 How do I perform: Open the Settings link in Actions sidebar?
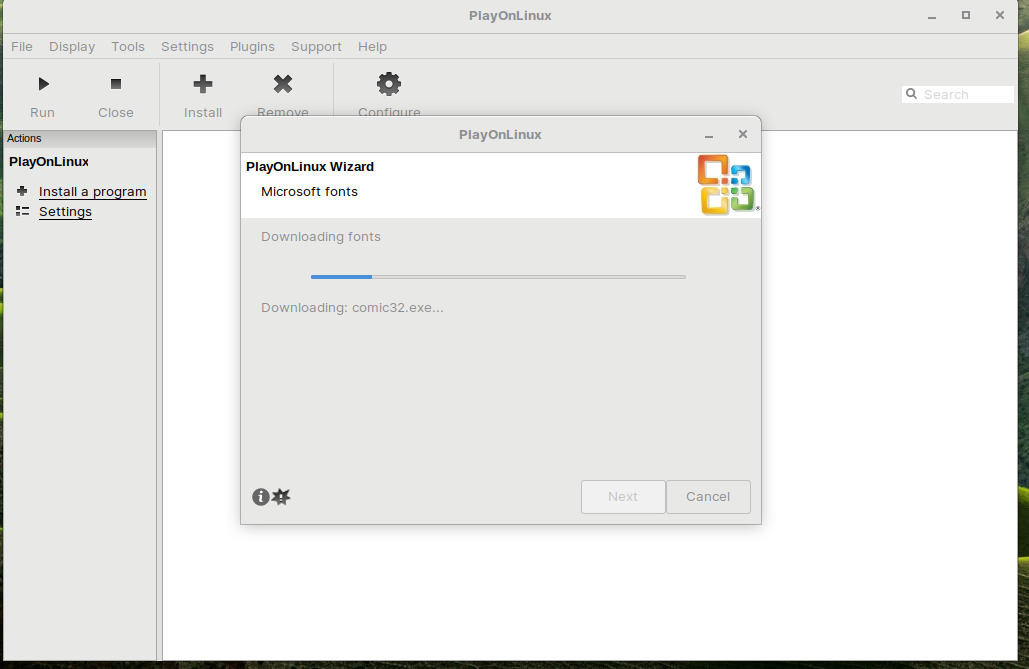tap(65, 211)
